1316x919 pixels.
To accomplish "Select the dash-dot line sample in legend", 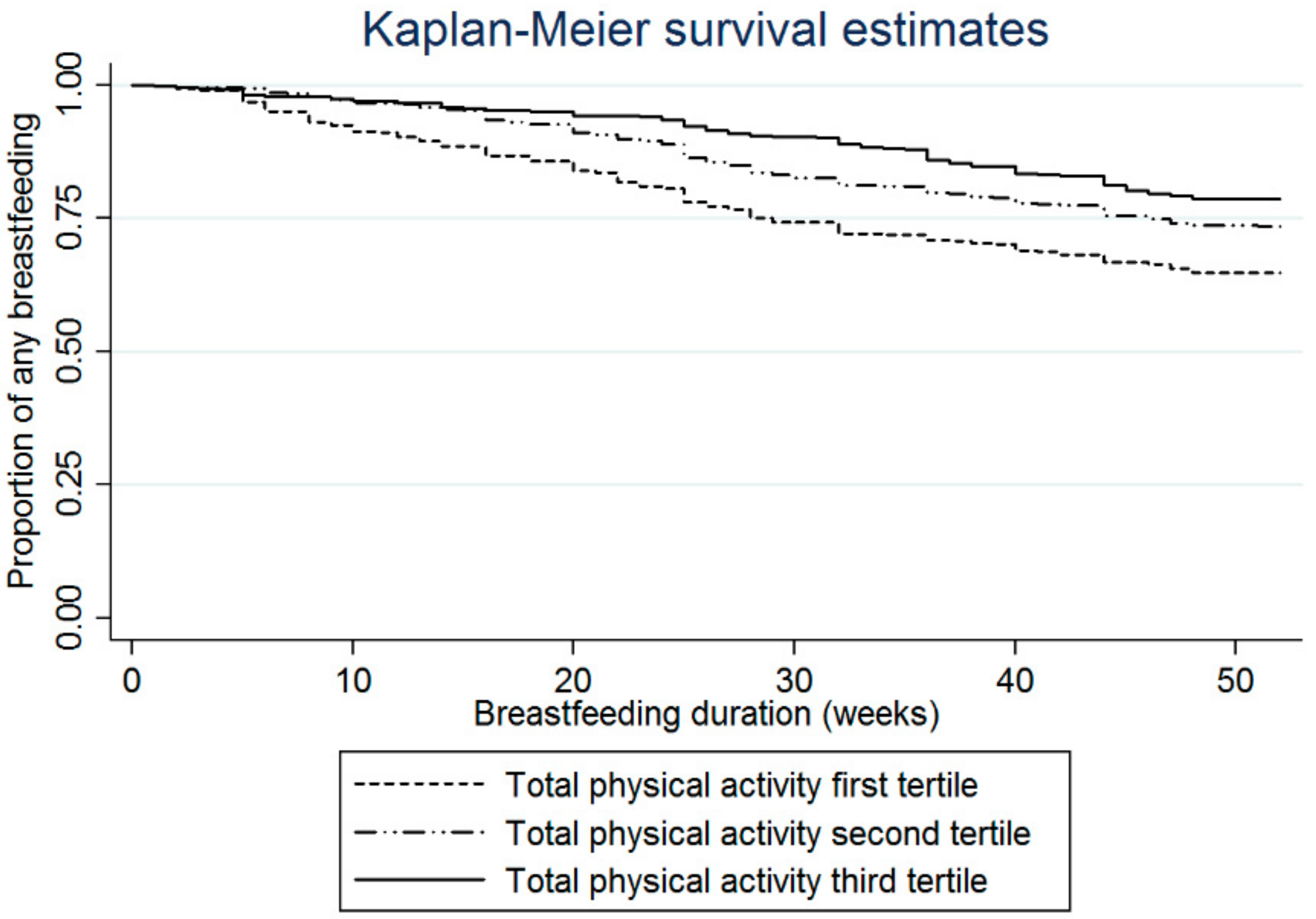I will click(x=419, y=832).
